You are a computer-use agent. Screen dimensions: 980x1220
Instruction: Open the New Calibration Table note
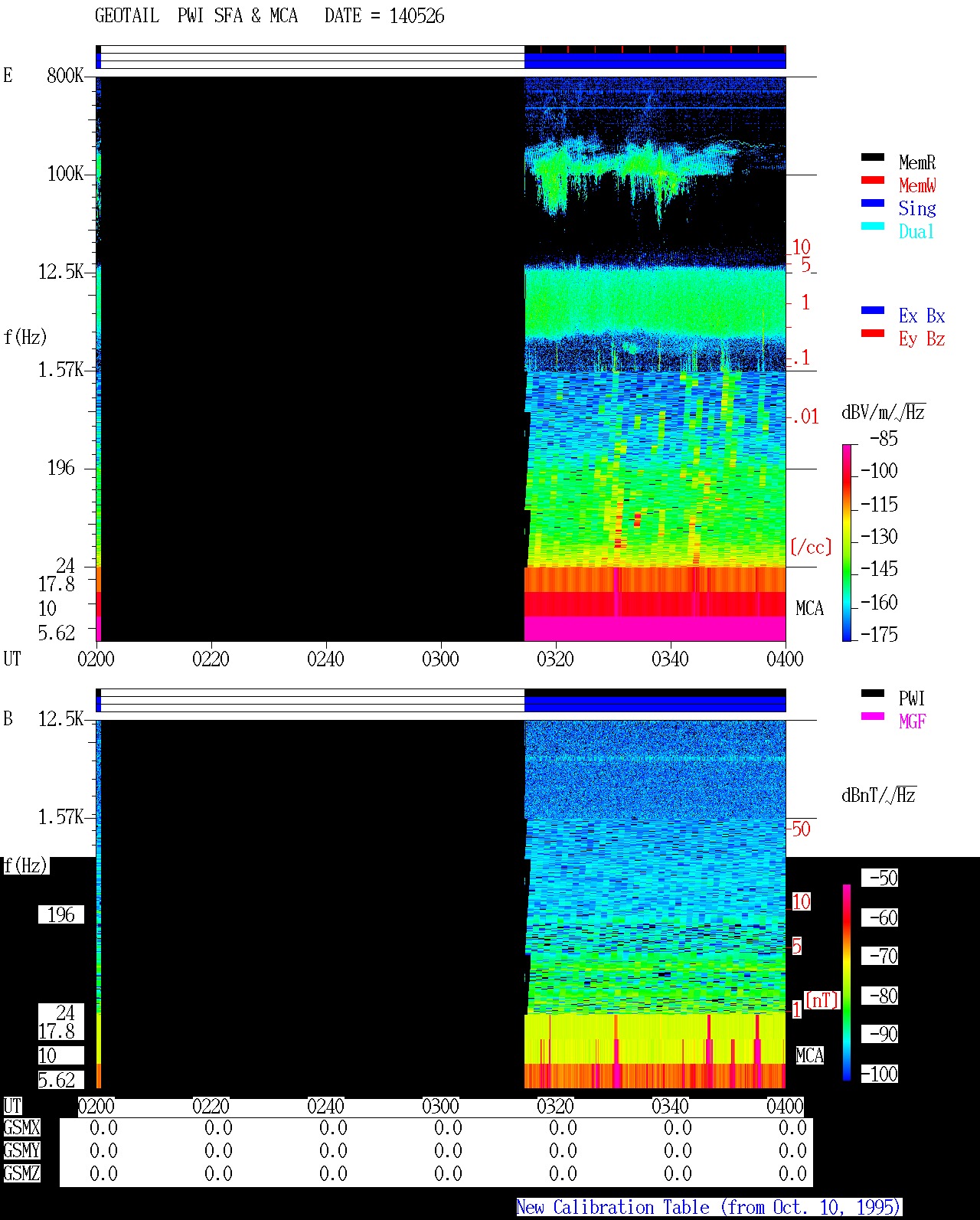(709, 1208)
